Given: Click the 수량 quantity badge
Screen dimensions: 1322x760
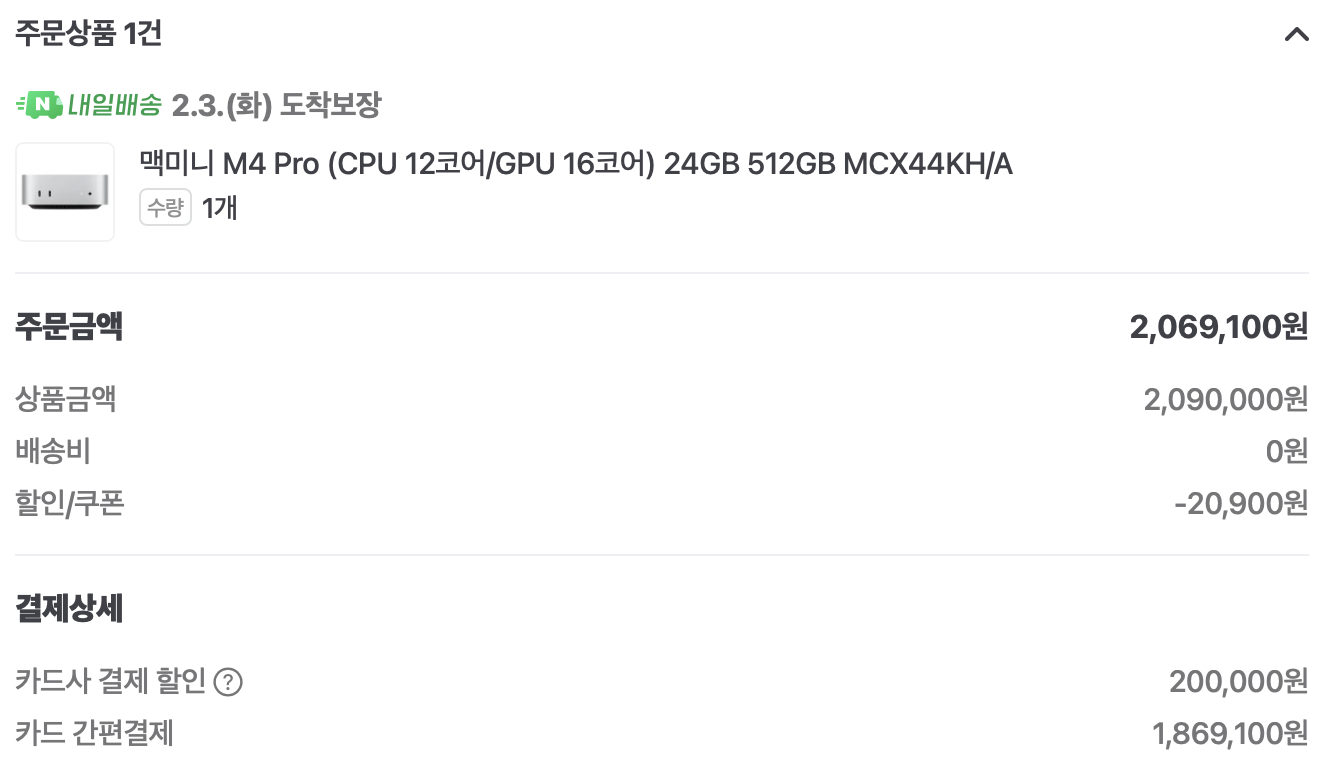Looking at the screenshot, I should coord(165,208).
